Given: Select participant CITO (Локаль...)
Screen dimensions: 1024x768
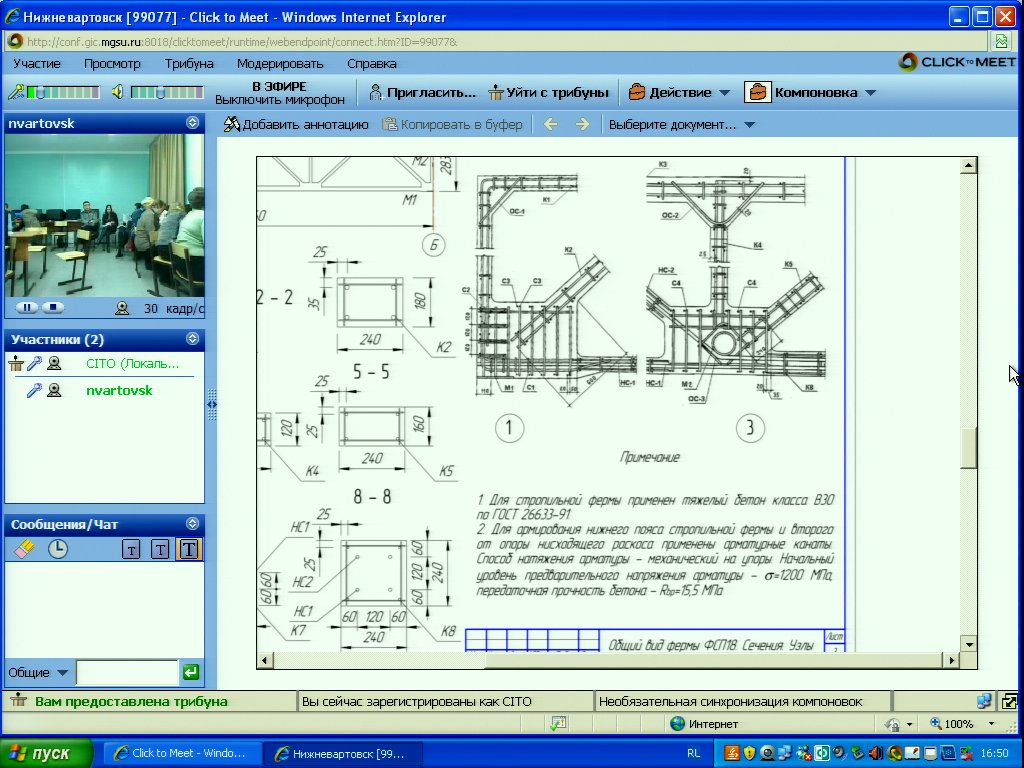Looking at the screenshot, I should [x=133, y=364].
